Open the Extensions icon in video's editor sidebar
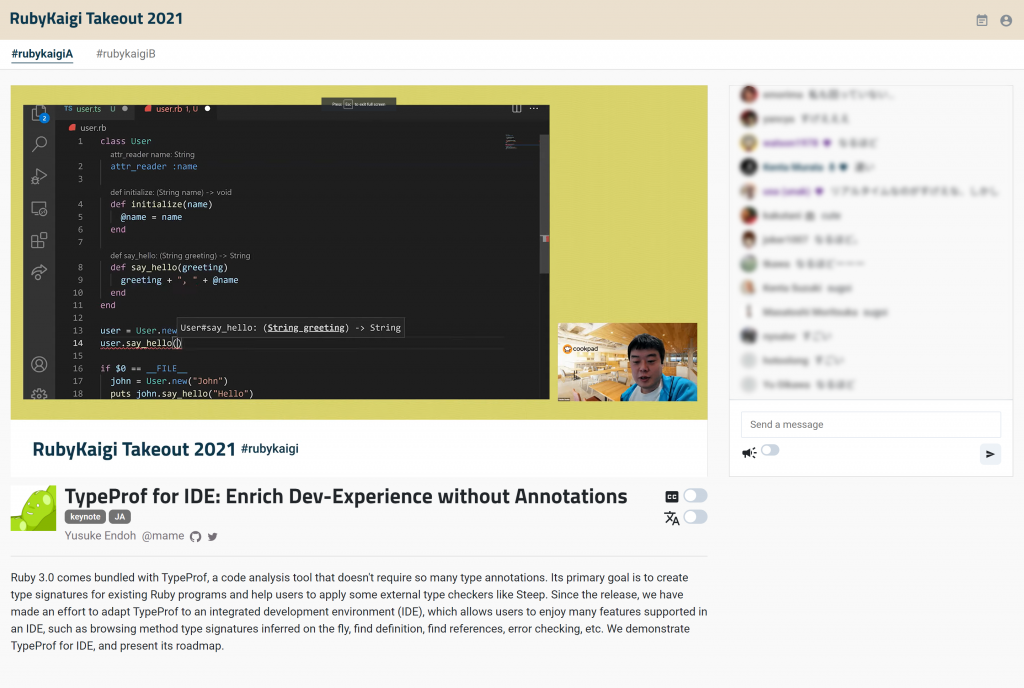The height and width of the screenshot is (688, 1024). click(39, 240)
